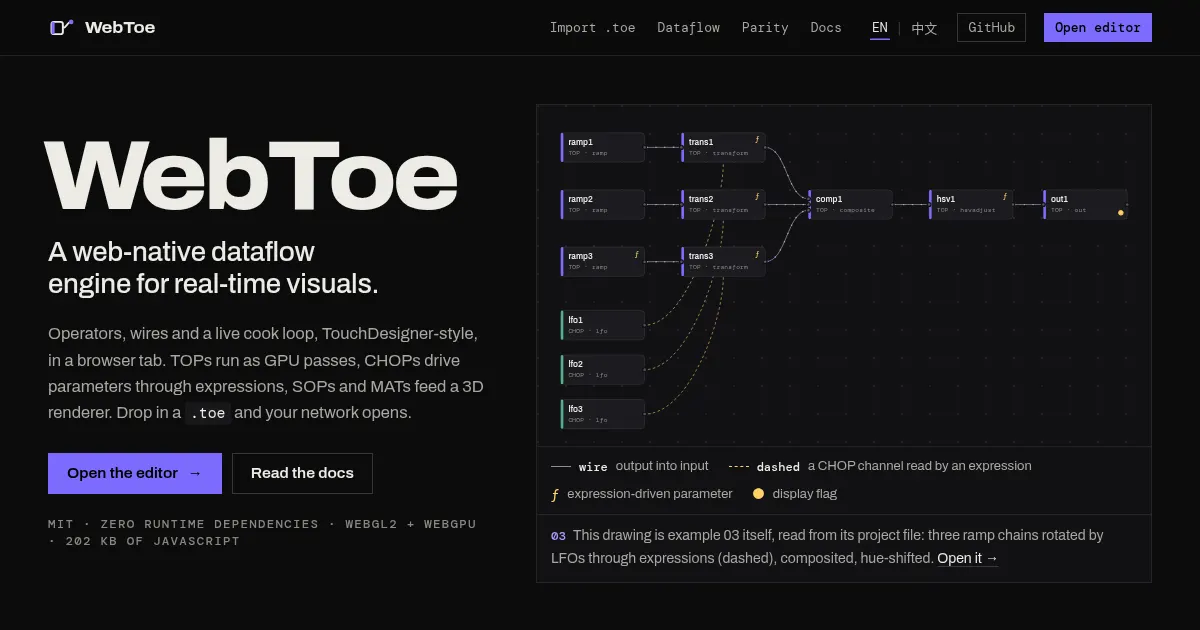Screen dimensions: 1200x630
Task: Click the expression icon on the trans3 node
Action: point(756,254)
